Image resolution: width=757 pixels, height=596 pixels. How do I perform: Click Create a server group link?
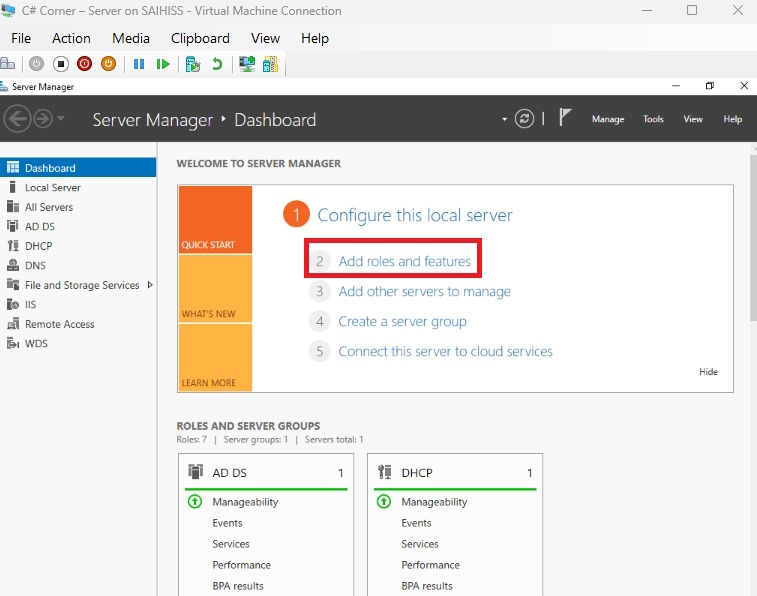click(x=402, y=321)
